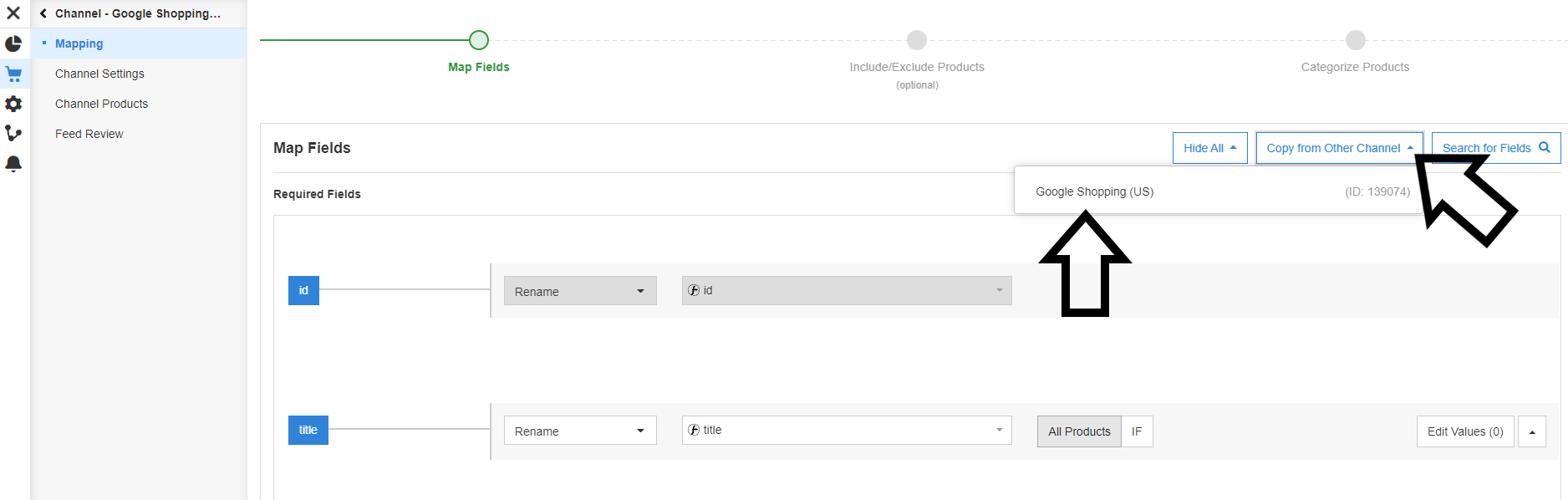Open the title source field selector
The image size is (1568, 500).
[x=846, y=431]
